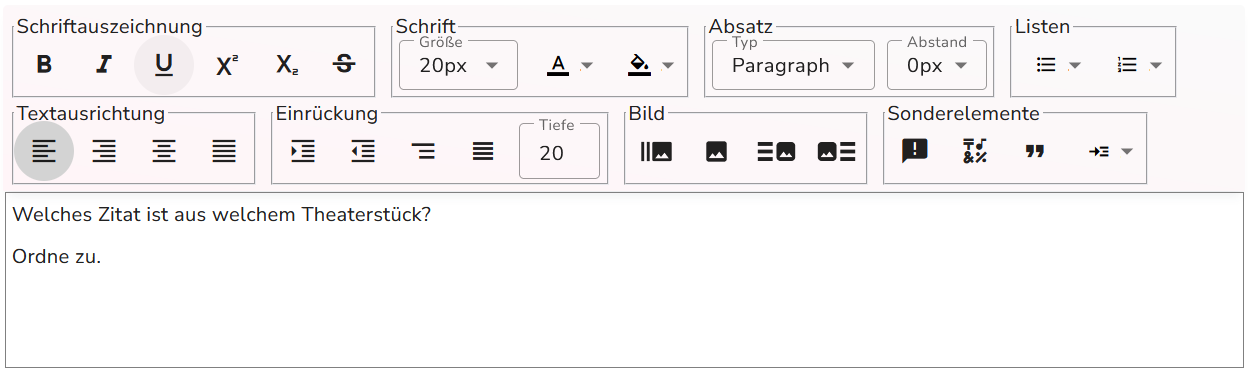Open the Paragraph type dropdown
The width and height of the screenshot is (1248, 371).
click(793, 66)
